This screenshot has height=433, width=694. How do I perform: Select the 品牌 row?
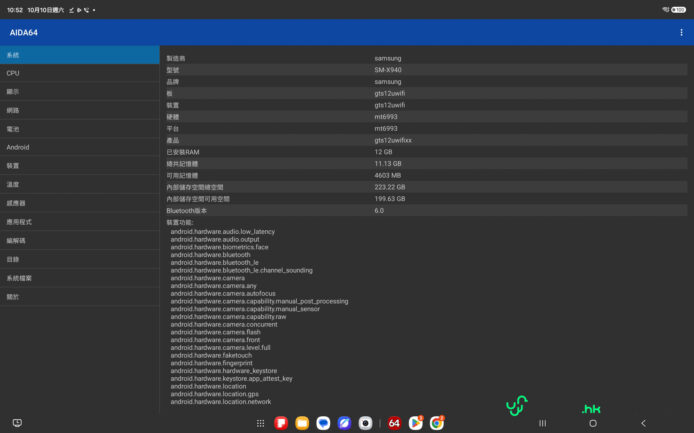427,81
